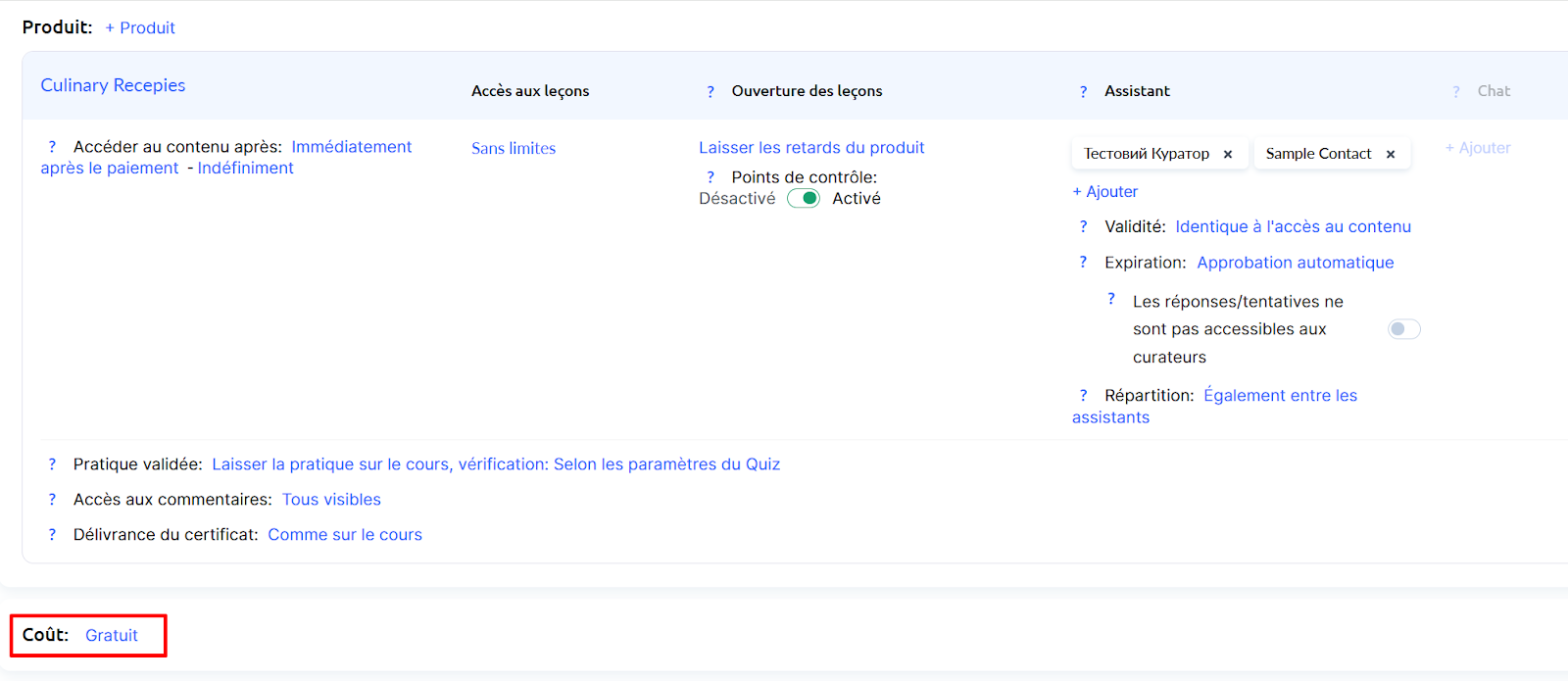
Task: Open Accès aux commentaires Tous visibles option
Action: [331, 500]
